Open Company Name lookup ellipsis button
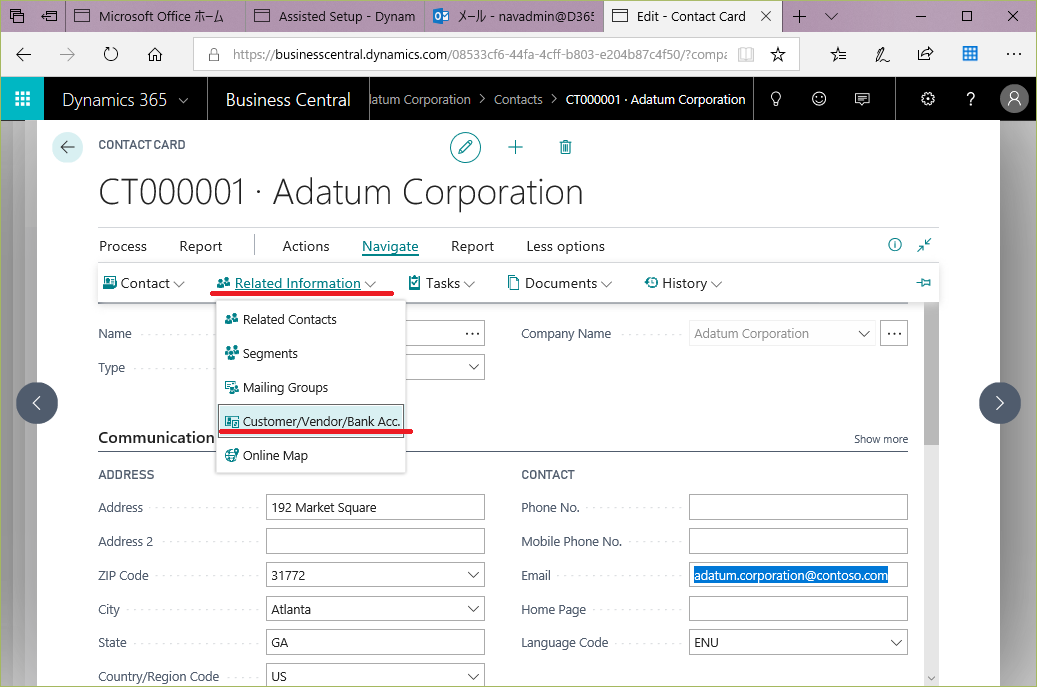 point(894,333)
